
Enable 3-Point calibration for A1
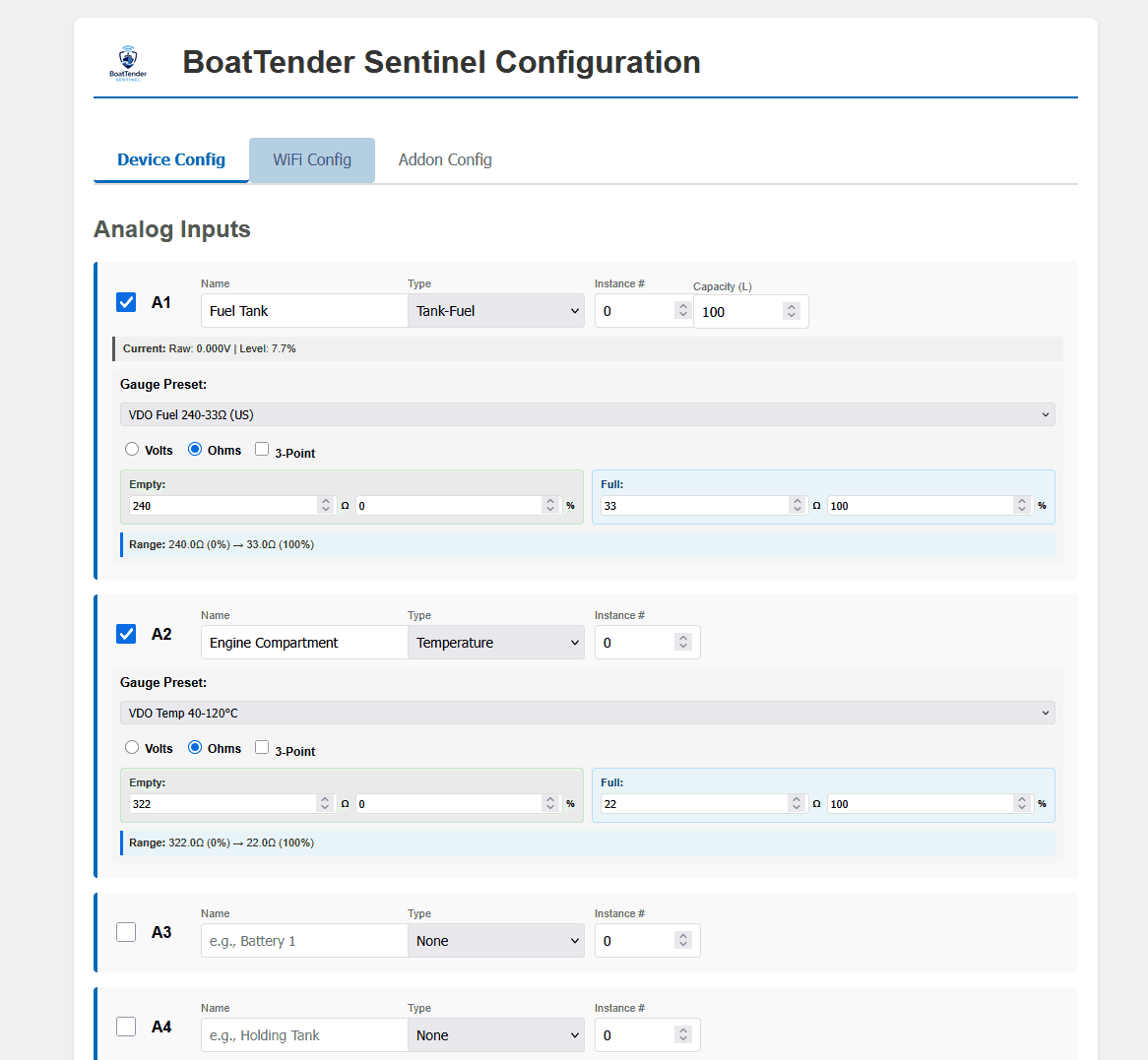click(x=262, y=449)
